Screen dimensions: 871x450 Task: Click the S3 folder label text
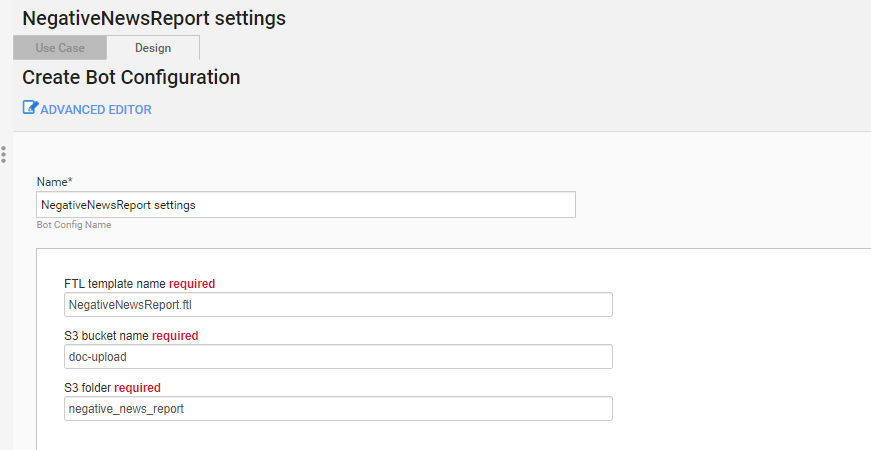(88, 388)
